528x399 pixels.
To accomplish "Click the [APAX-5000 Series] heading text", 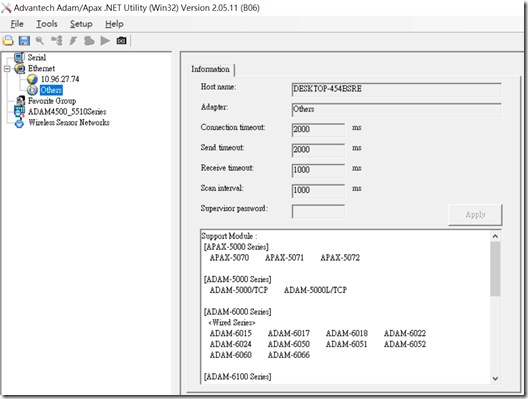I will (236, 247).
